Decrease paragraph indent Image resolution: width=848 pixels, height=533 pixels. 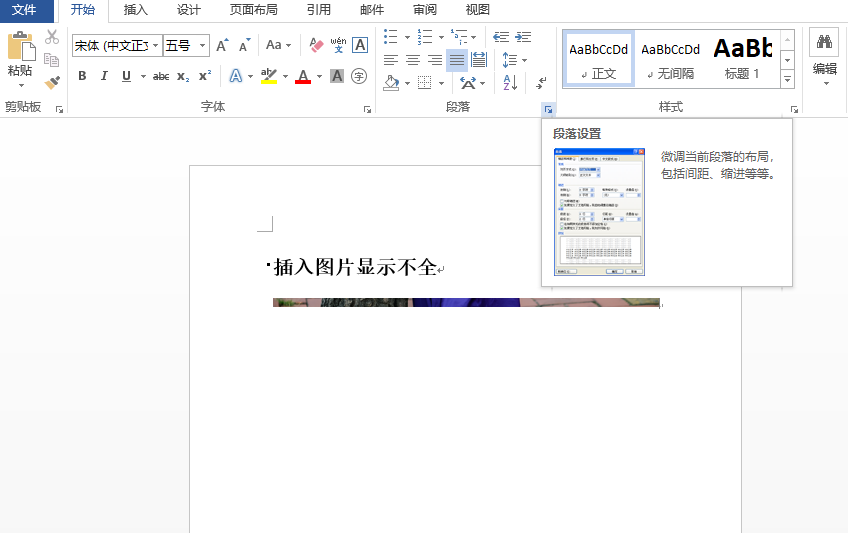point(501,37)
